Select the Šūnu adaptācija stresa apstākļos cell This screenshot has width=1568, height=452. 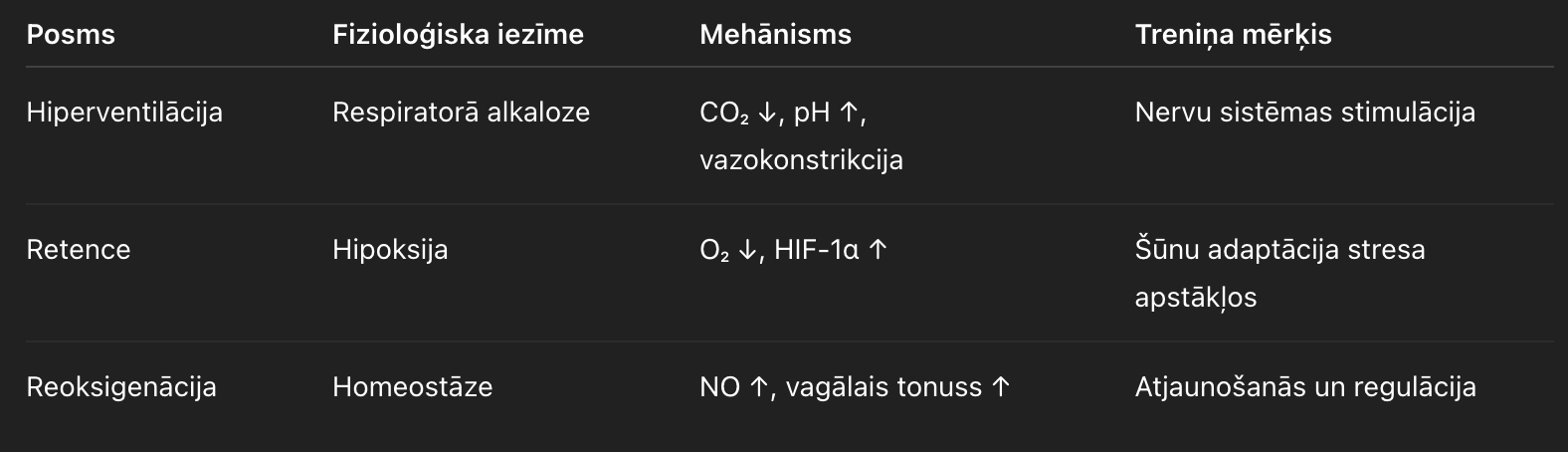[1279, 273]
